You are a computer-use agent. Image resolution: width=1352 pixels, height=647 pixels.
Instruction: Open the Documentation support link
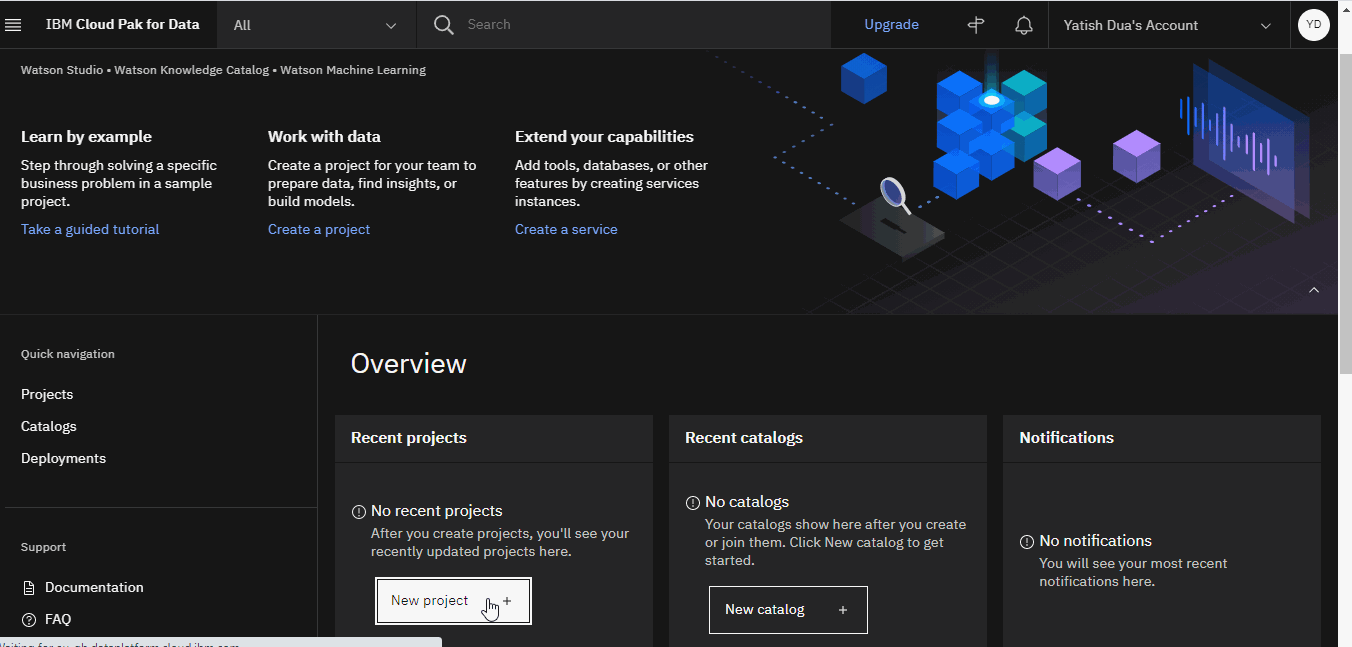94,587
